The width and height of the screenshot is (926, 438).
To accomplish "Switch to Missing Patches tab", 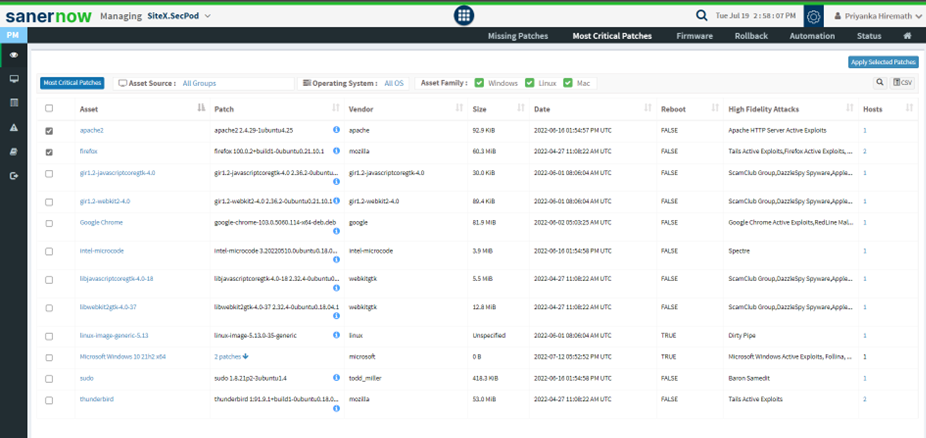I will 518,36.
